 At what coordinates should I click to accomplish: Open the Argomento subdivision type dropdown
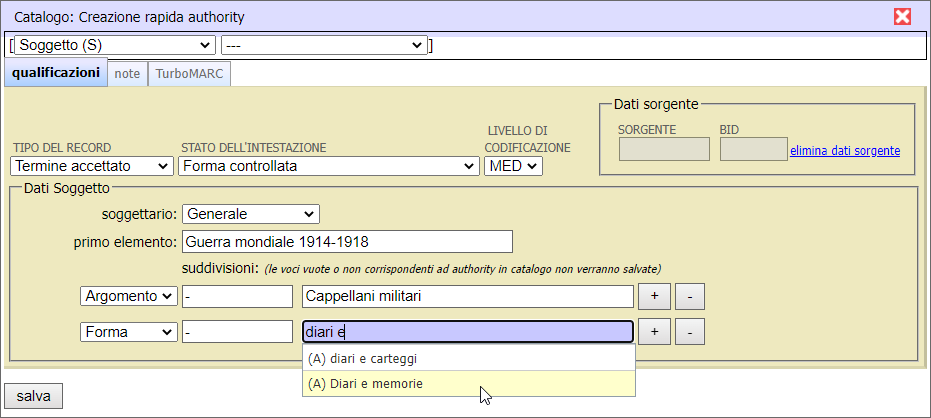[128, 296]
